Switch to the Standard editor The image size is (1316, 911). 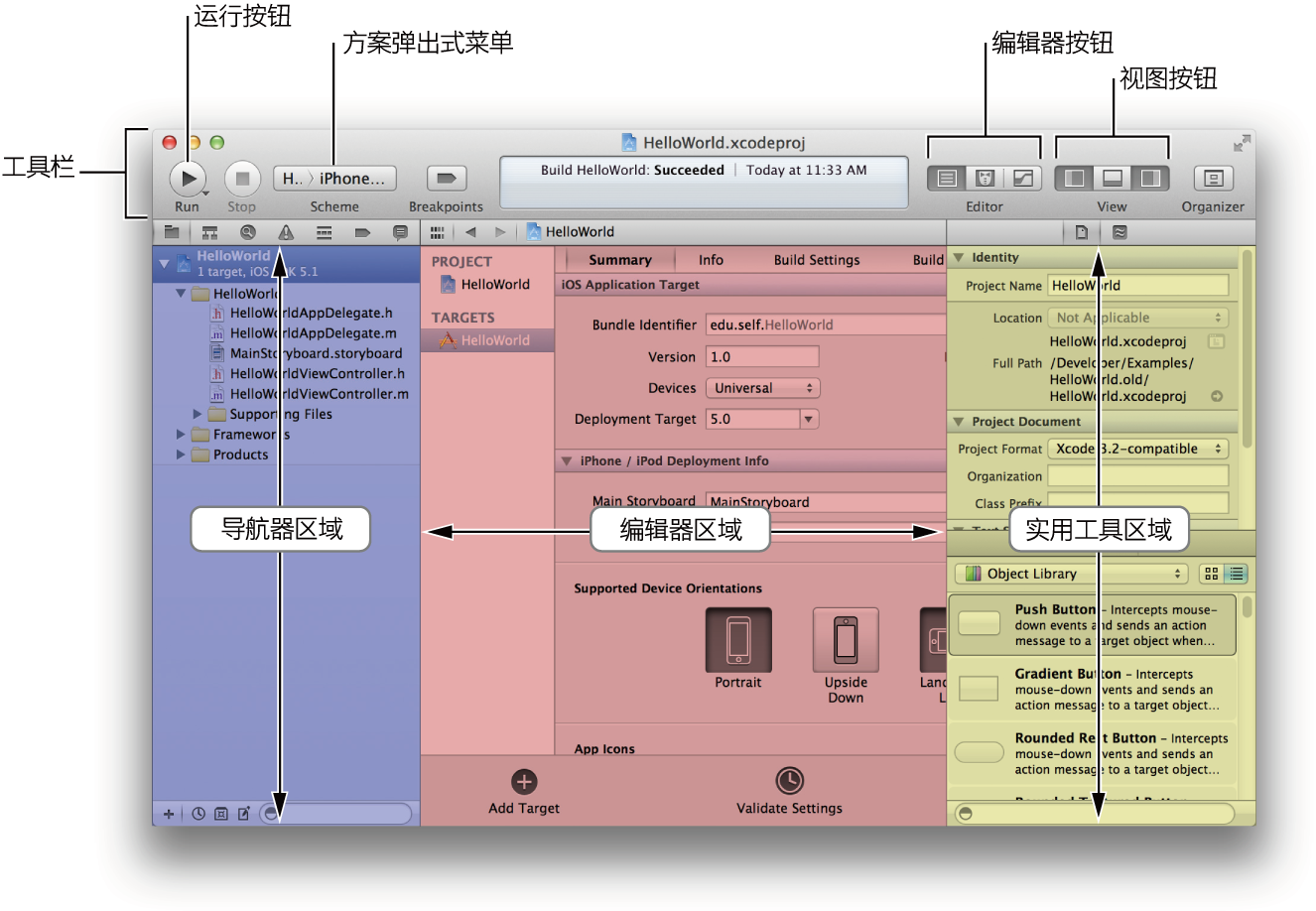click(x=947, y=179)
